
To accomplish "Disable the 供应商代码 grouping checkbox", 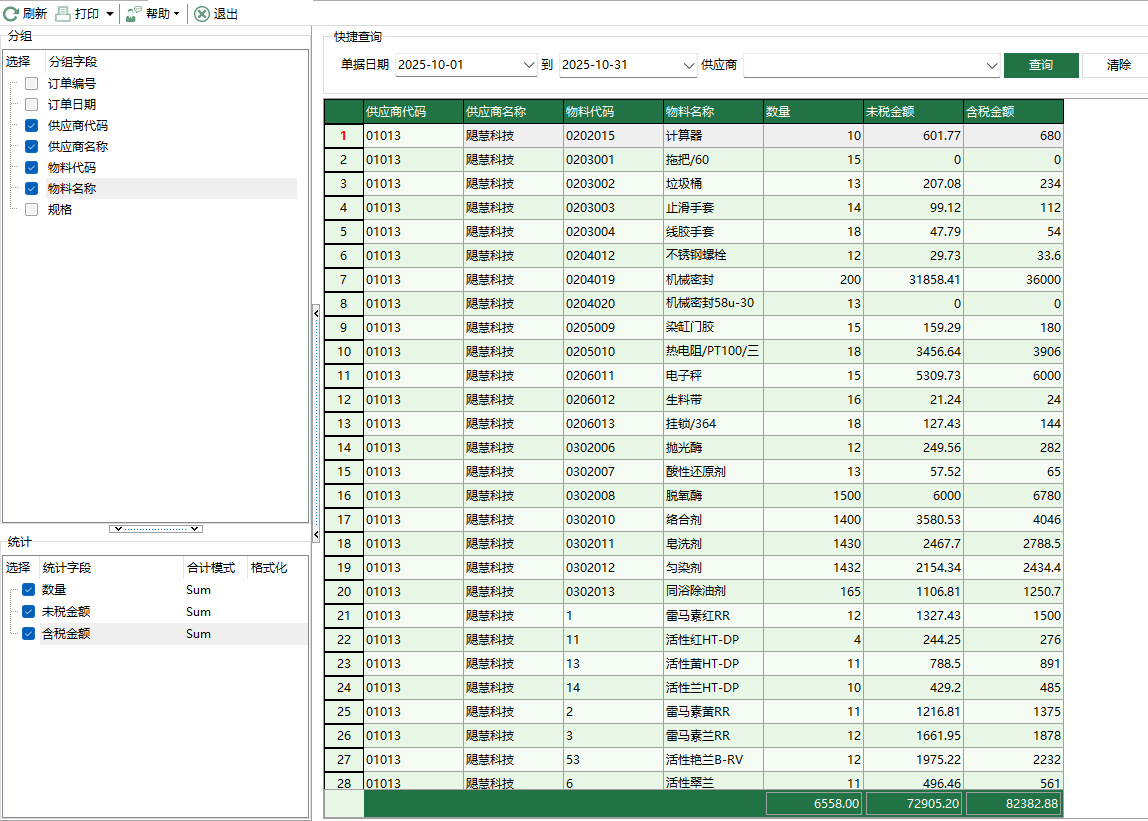I will pyautogui.click(x=32, y=126).
